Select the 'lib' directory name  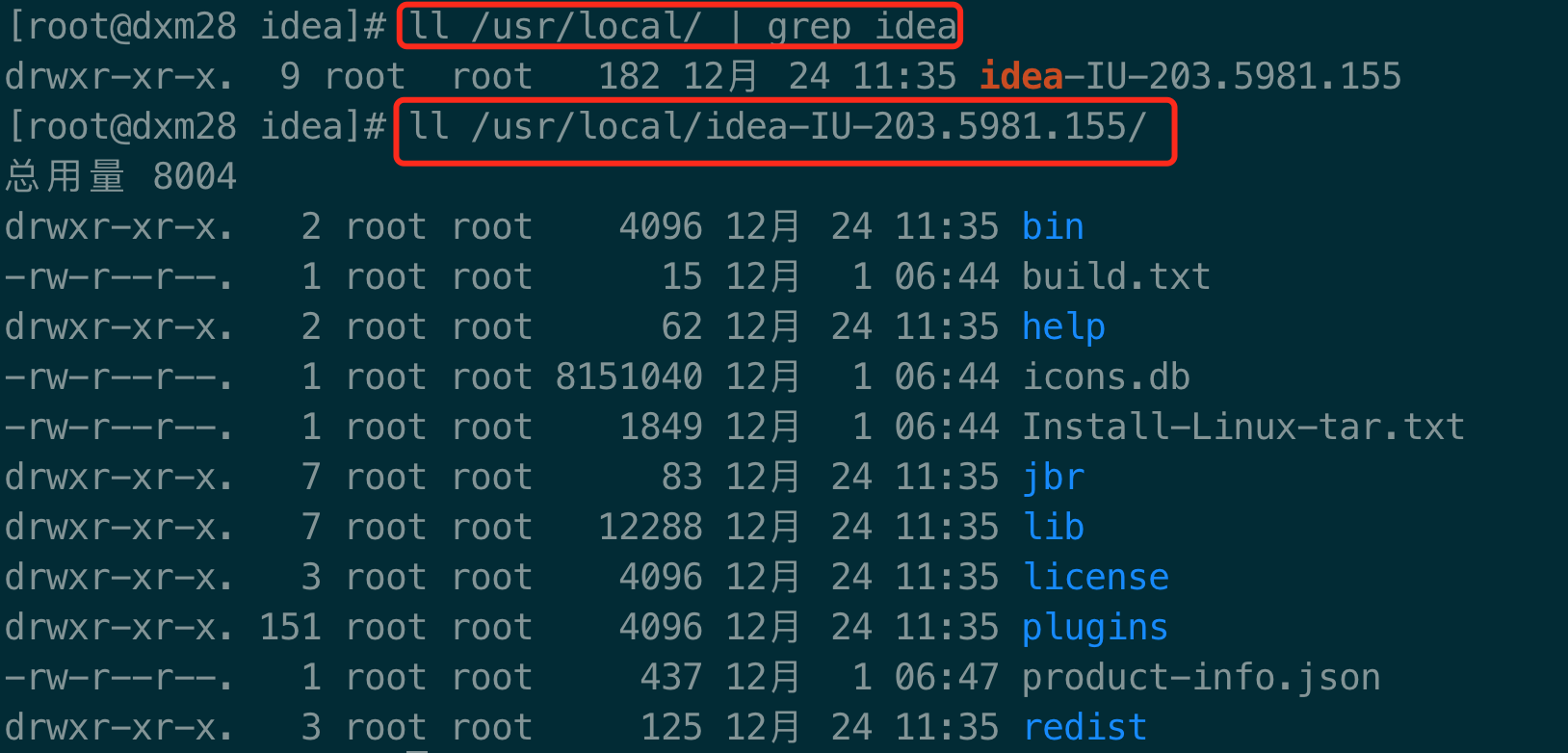[x=1053, y=527]
